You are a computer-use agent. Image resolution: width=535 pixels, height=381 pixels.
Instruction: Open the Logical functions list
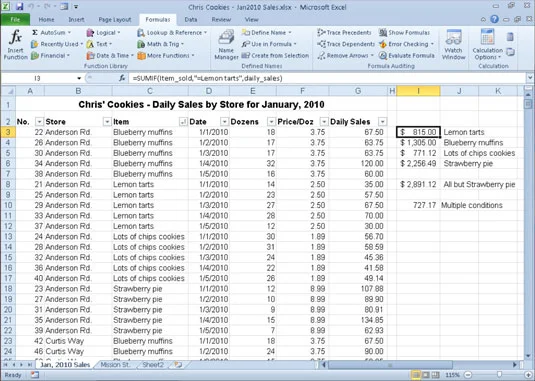[x=103, y=33]
